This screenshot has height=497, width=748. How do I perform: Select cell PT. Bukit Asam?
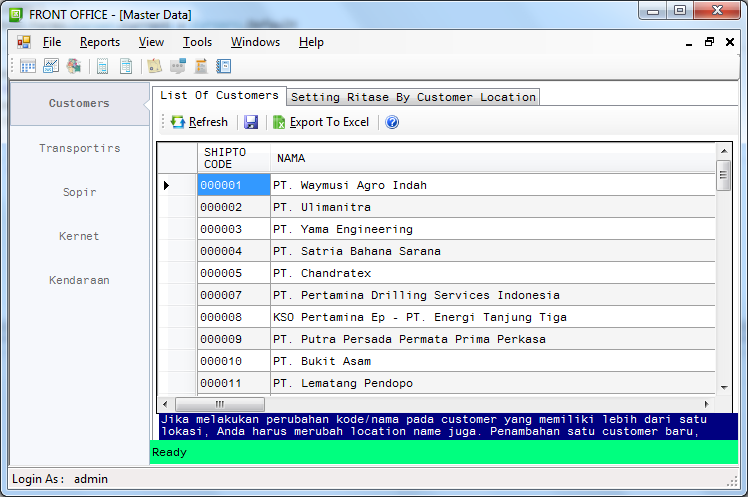493,361
